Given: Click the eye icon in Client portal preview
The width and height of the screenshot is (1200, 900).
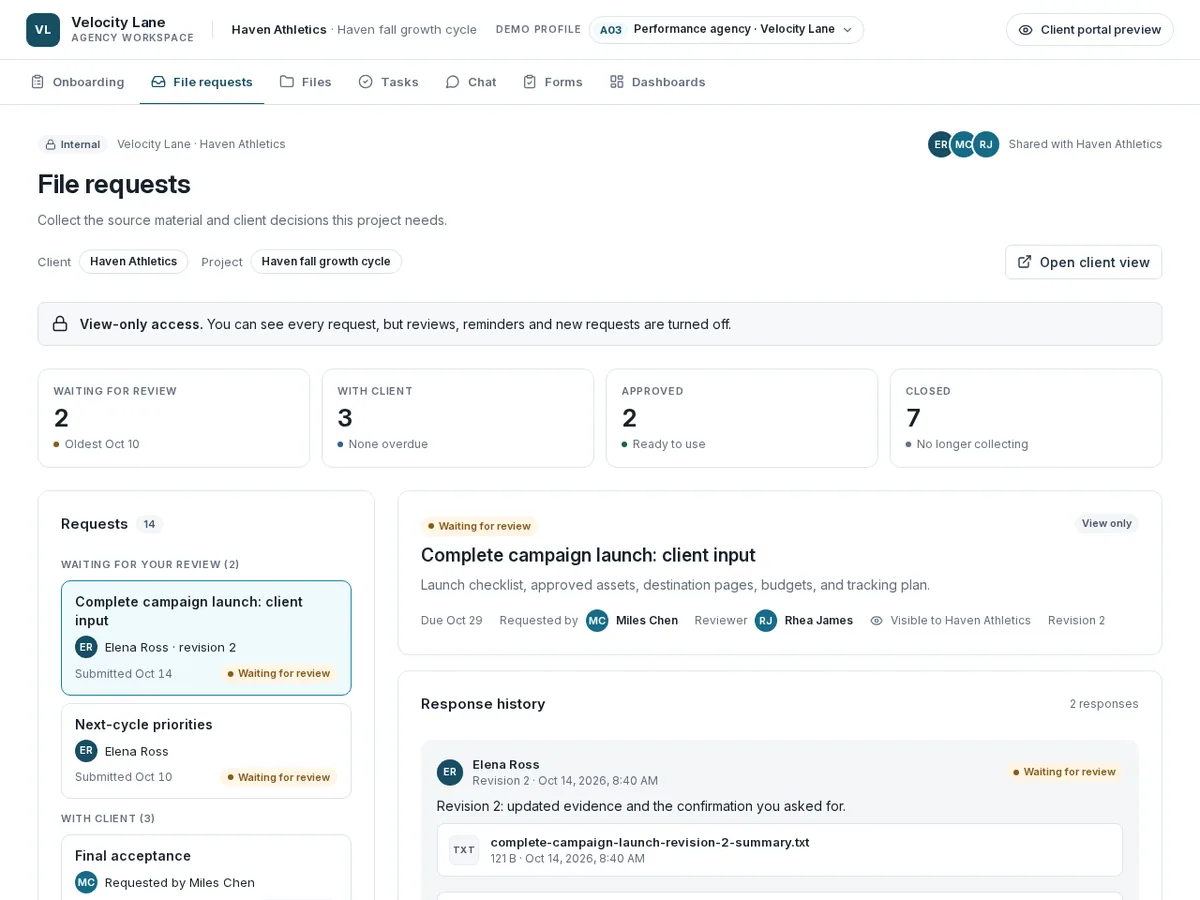Looking at the screenshot, I should [1025, 30].
